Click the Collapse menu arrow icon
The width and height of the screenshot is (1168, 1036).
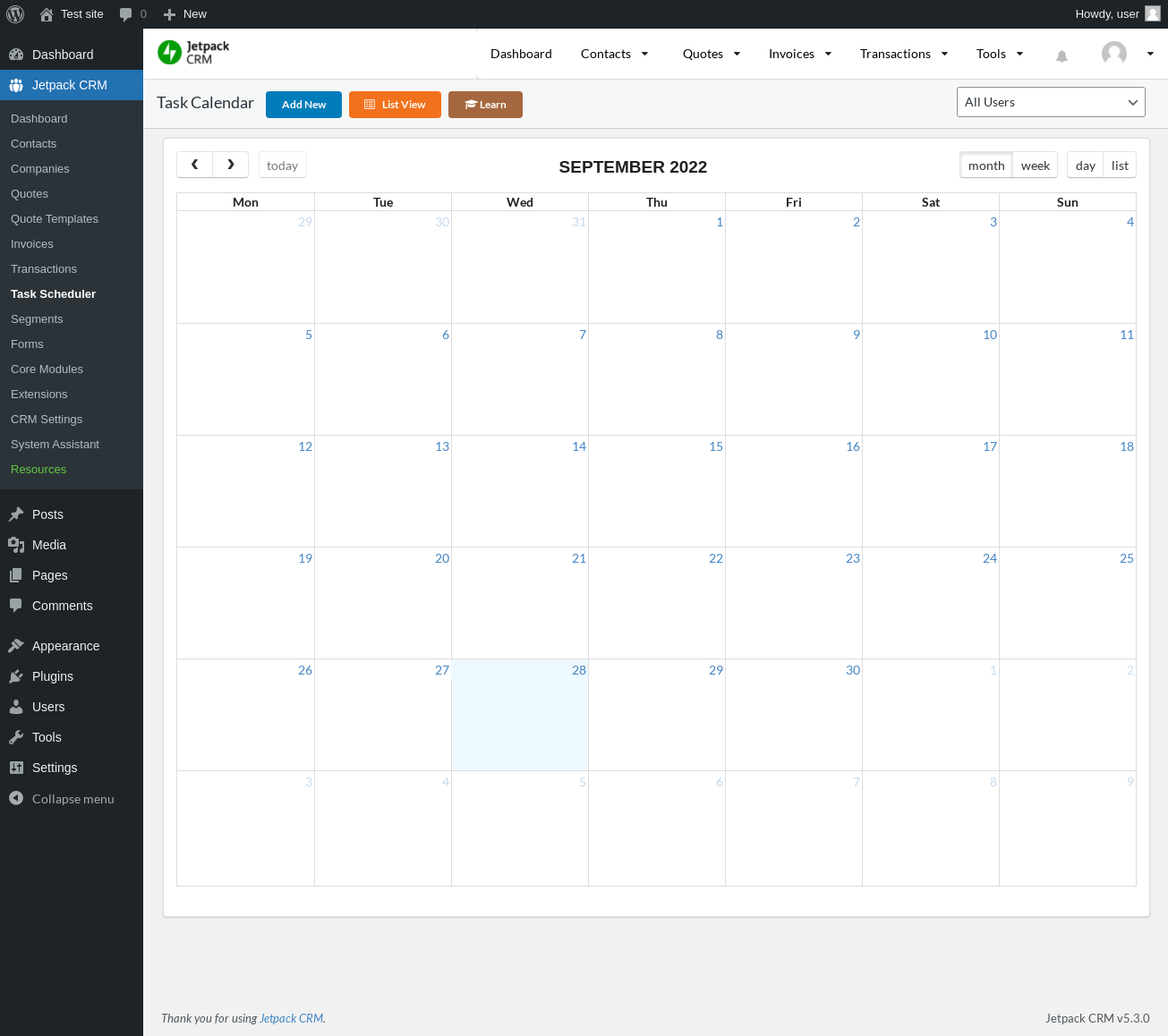[16, 798]
